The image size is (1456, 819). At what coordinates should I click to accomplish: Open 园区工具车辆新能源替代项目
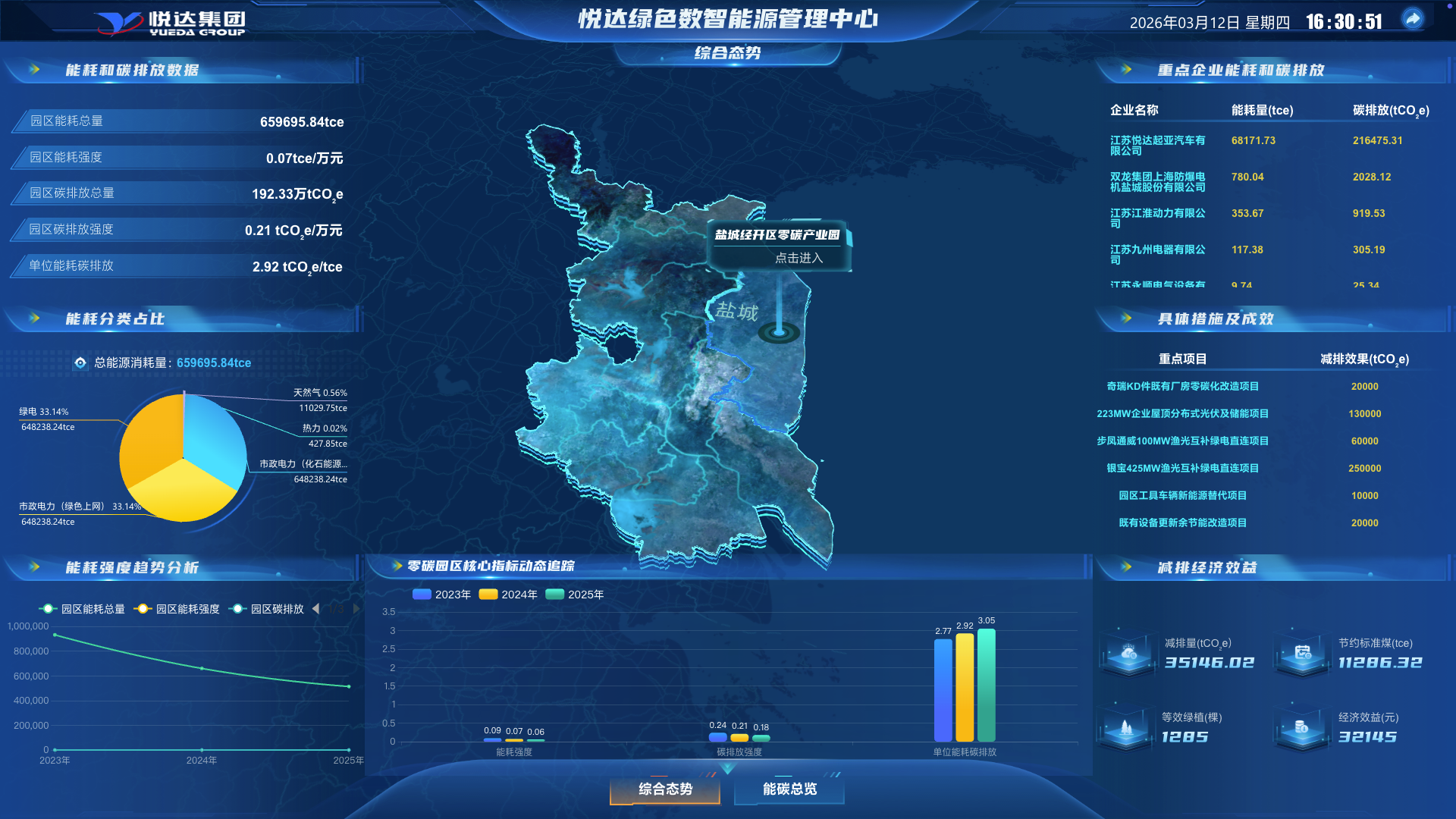(1182, 496)
